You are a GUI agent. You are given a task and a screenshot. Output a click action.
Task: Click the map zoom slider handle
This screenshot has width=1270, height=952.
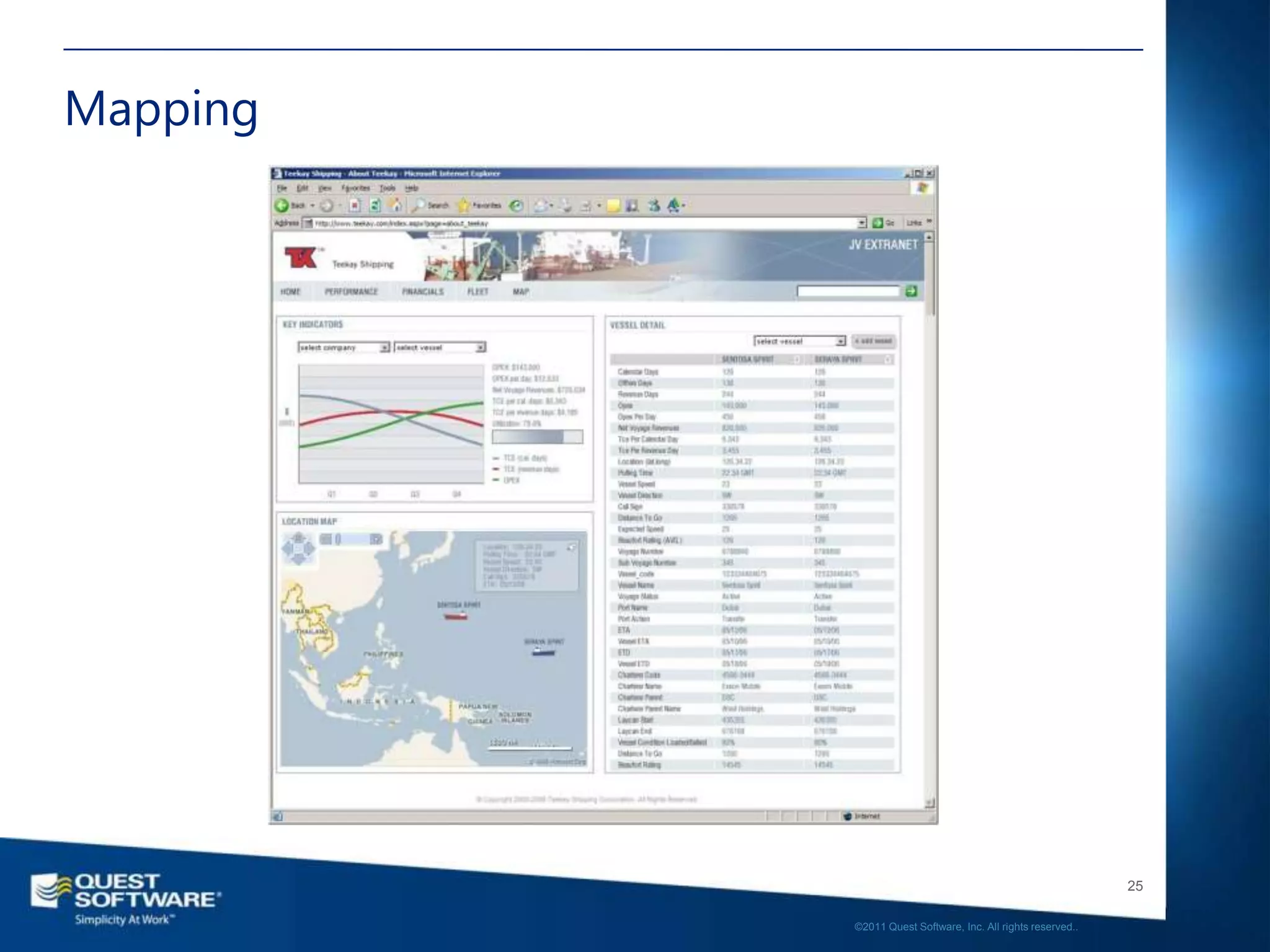[x=338, y=540]
